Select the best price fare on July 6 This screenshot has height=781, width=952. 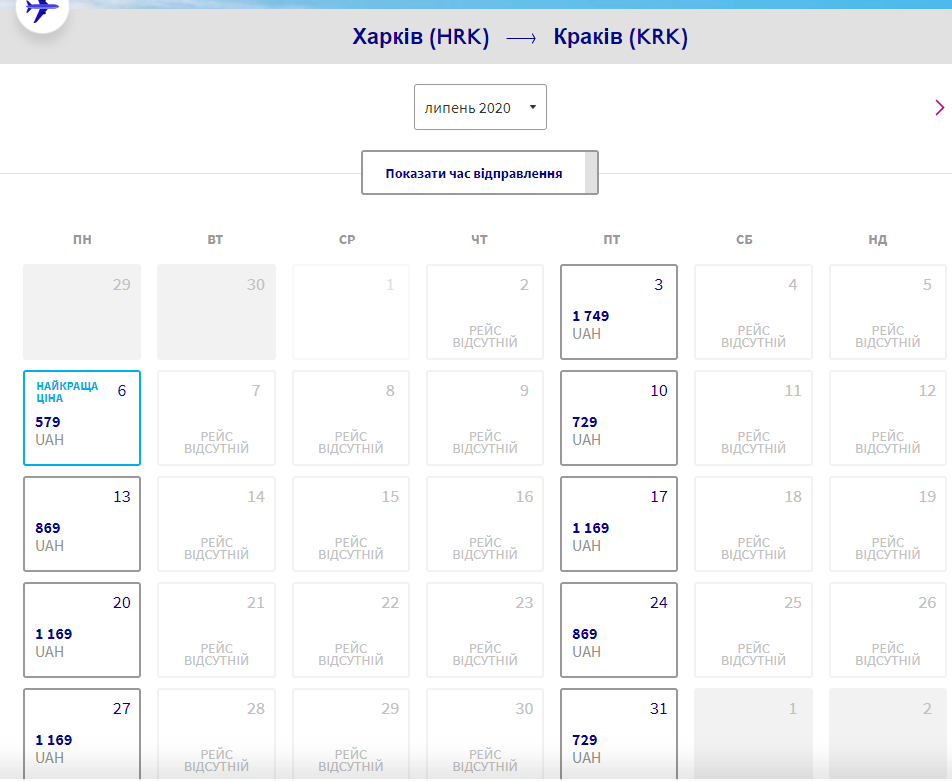(81, 418)
